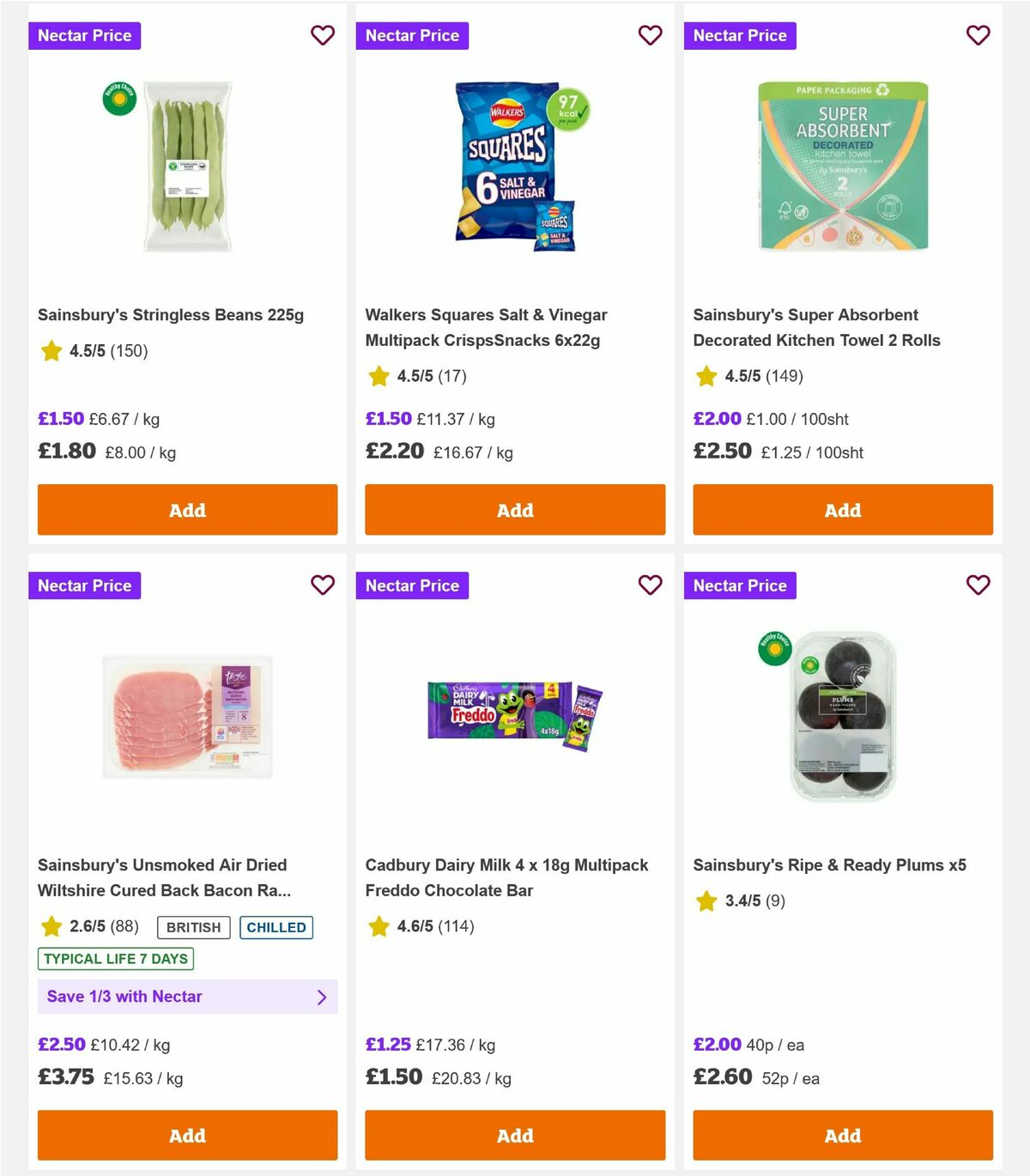1030x1176 pixels.
Task: Click the star rating icon beside Walkers Squares
Action: point(377,376)
